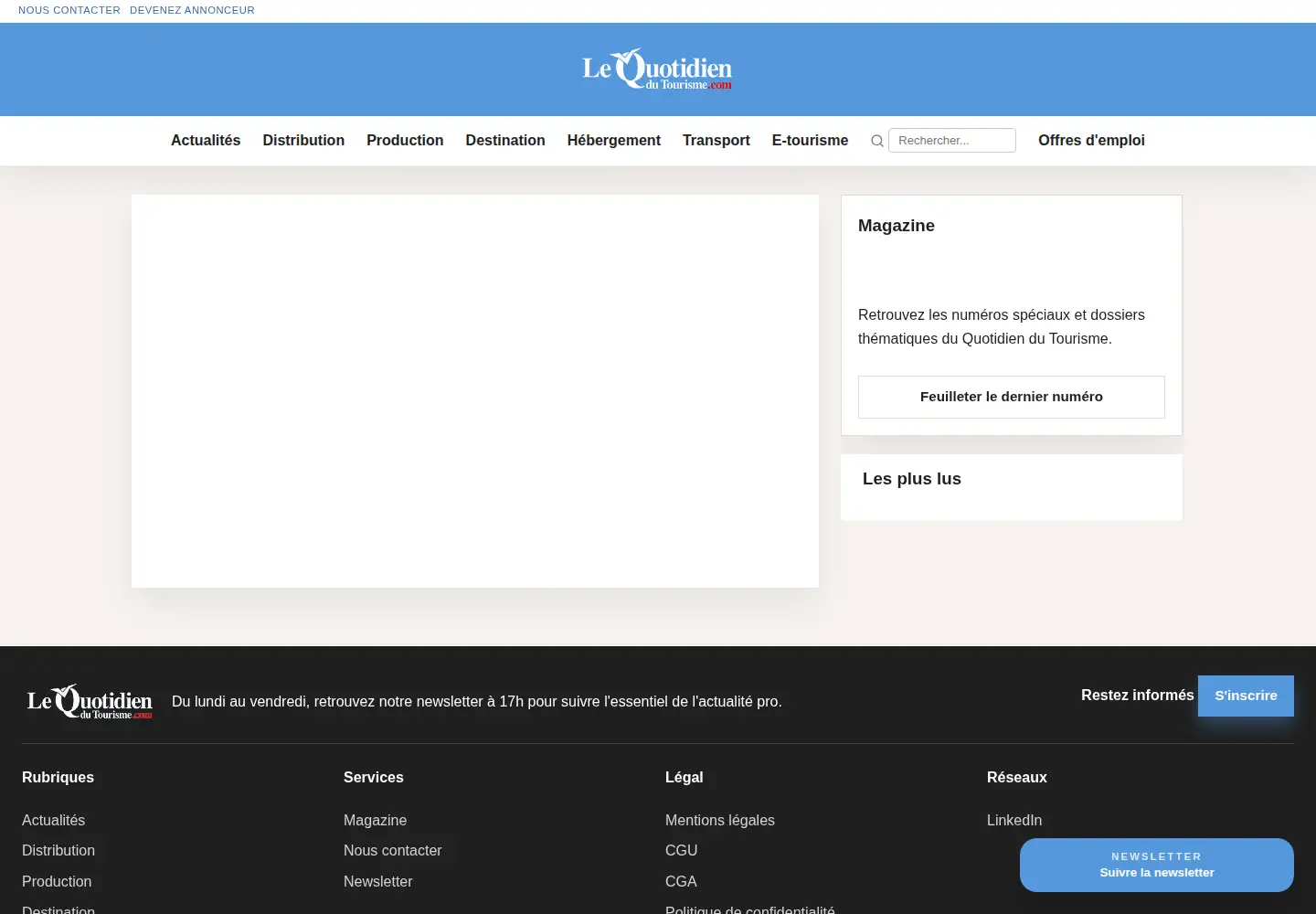
Task: Open the Distribution menu item
Action: tap(303, 140)
